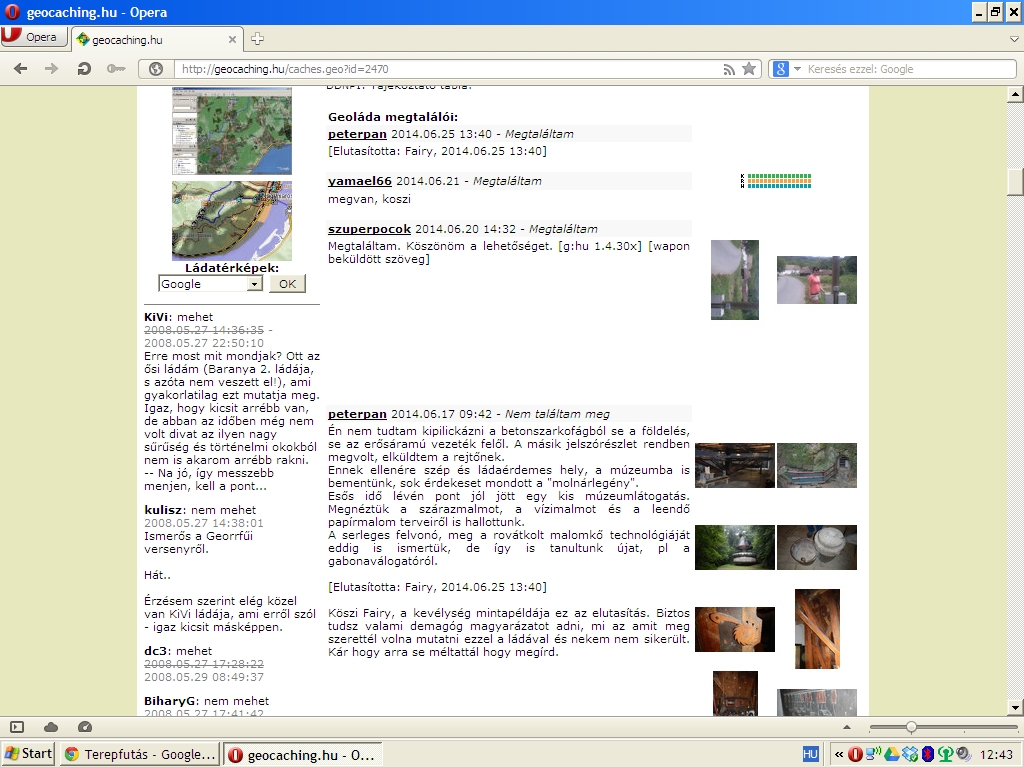Open szuperpocok photo of person on road

pyautogui.click(x=816, y=280)
